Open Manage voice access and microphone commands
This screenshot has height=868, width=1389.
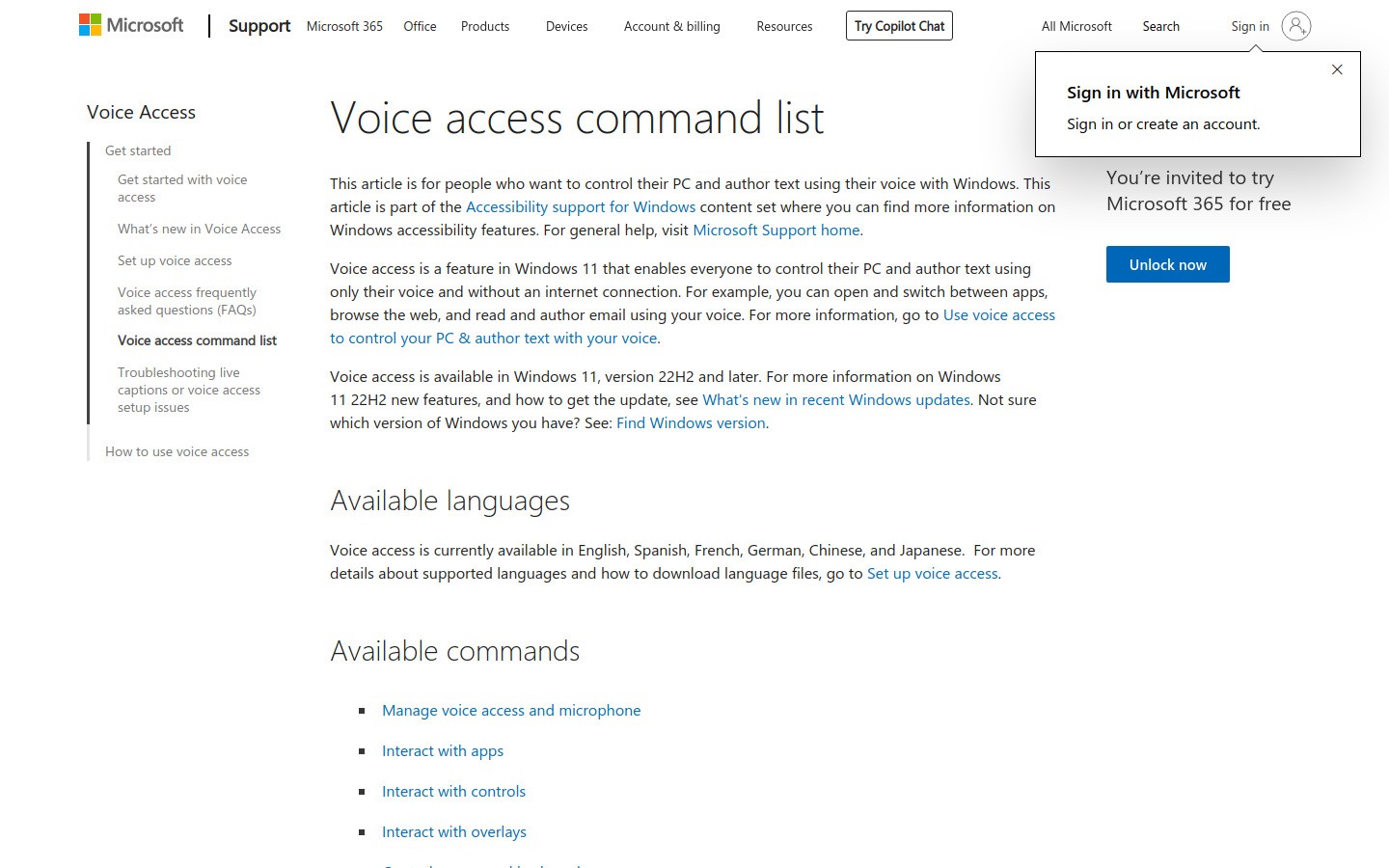[511, 710]
